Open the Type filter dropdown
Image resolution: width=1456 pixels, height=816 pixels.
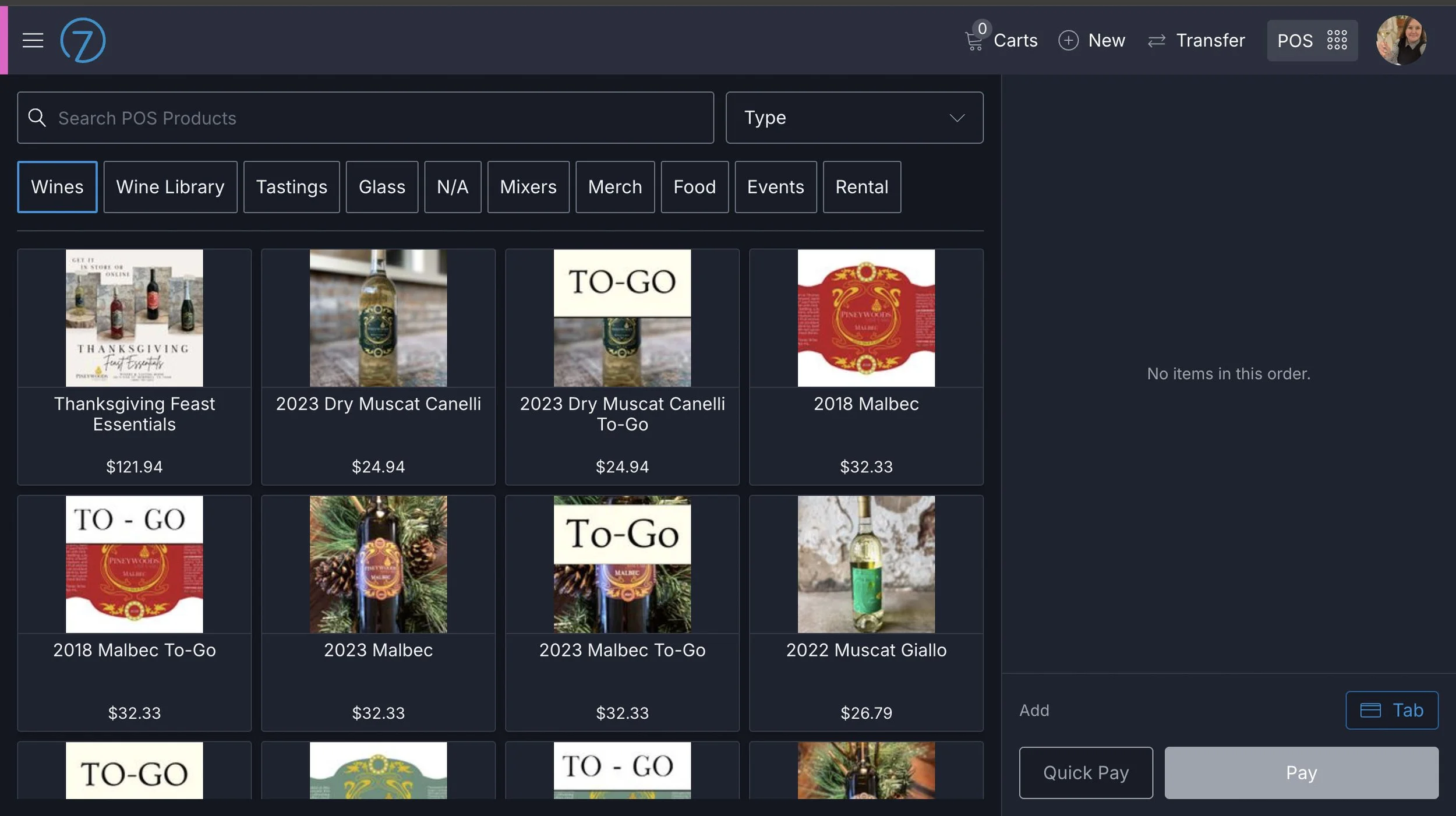coord(853,118)
